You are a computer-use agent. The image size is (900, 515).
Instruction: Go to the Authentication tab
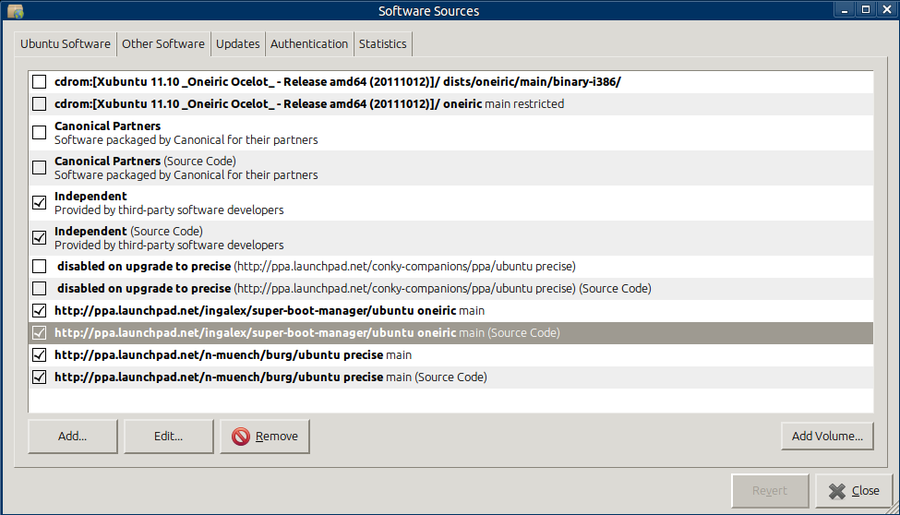coord(309,44)
